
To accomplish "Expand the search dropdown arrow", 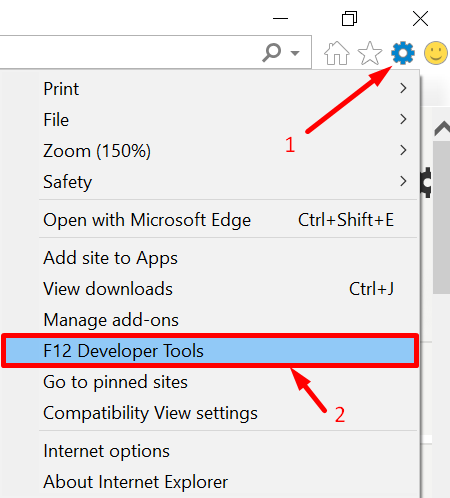I will (x=295, y=53).
